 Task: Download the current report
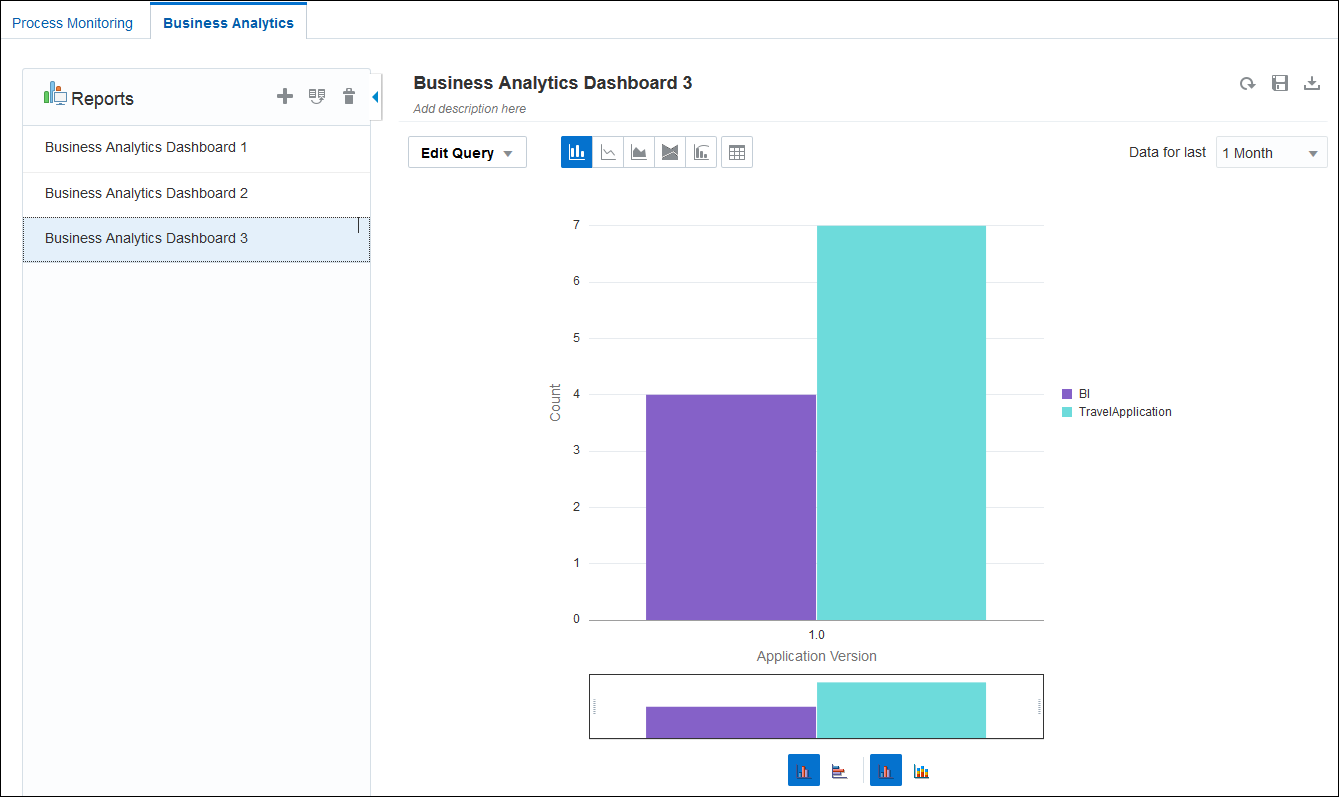1312,83
